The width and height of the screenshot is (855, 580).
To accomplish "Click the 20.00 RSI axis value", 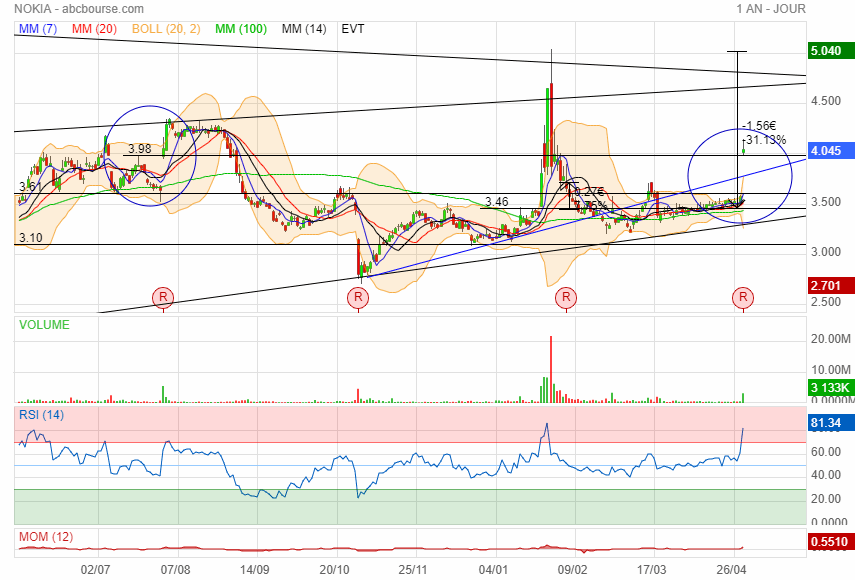I will tap(826, 499).
